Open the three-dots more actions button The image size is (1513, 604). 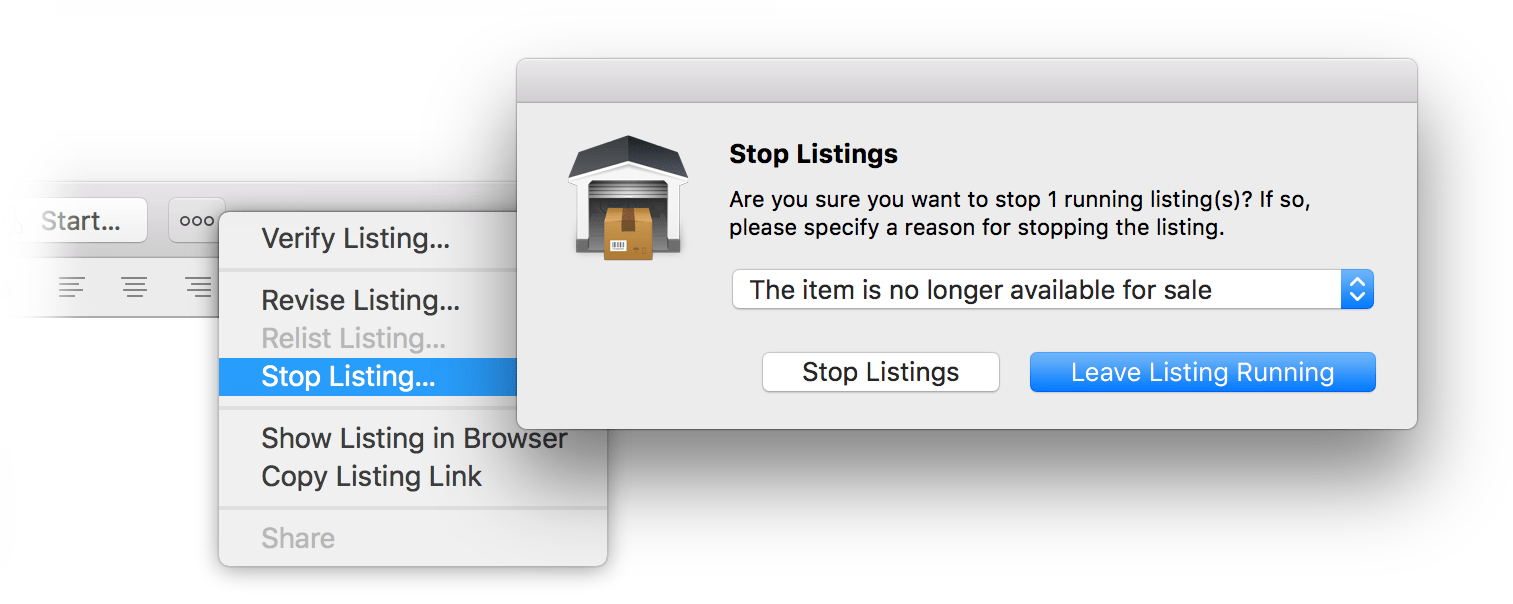pos(197,220)
